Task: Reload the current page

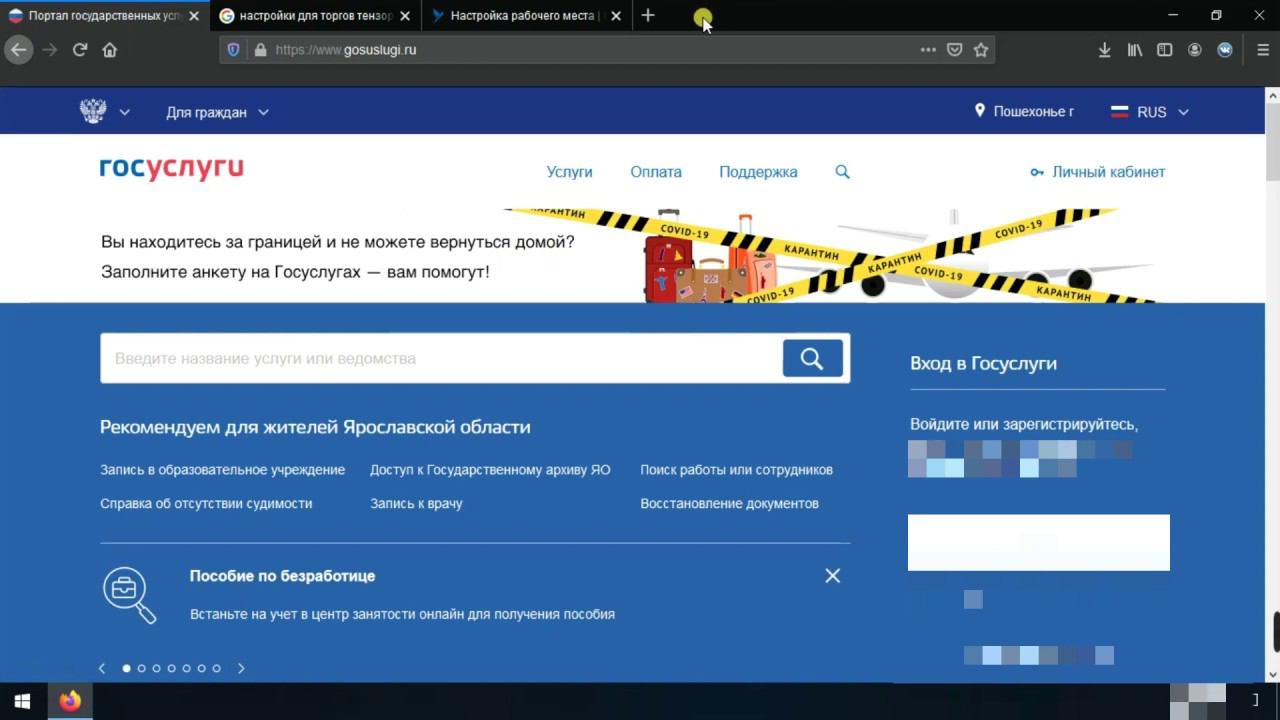Action: [80, 50]
